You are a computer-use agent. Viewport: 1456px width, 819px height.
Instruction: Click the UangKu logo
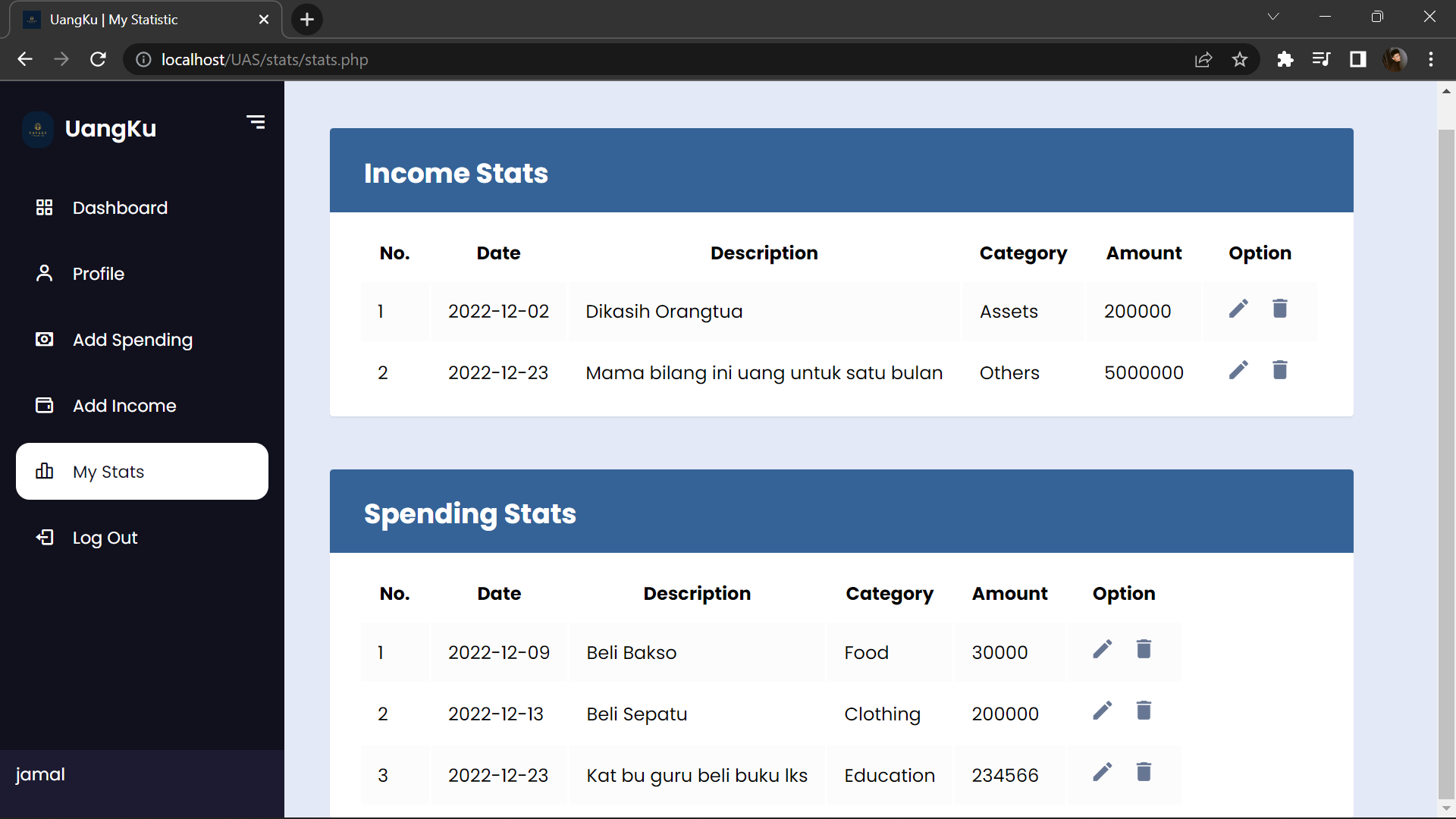click(x=37, y=129)
